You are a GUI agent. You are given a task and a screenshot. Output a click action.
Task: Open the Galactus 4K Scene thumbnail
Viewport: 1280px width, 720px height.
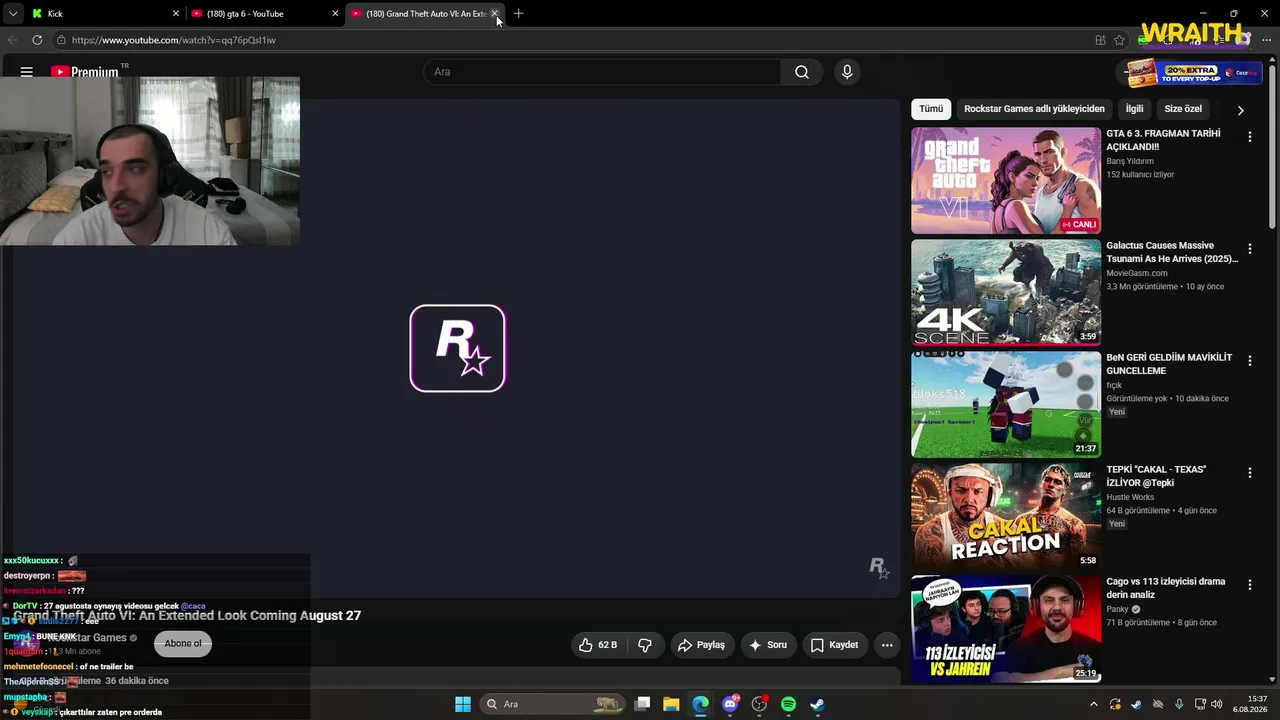1005,292
